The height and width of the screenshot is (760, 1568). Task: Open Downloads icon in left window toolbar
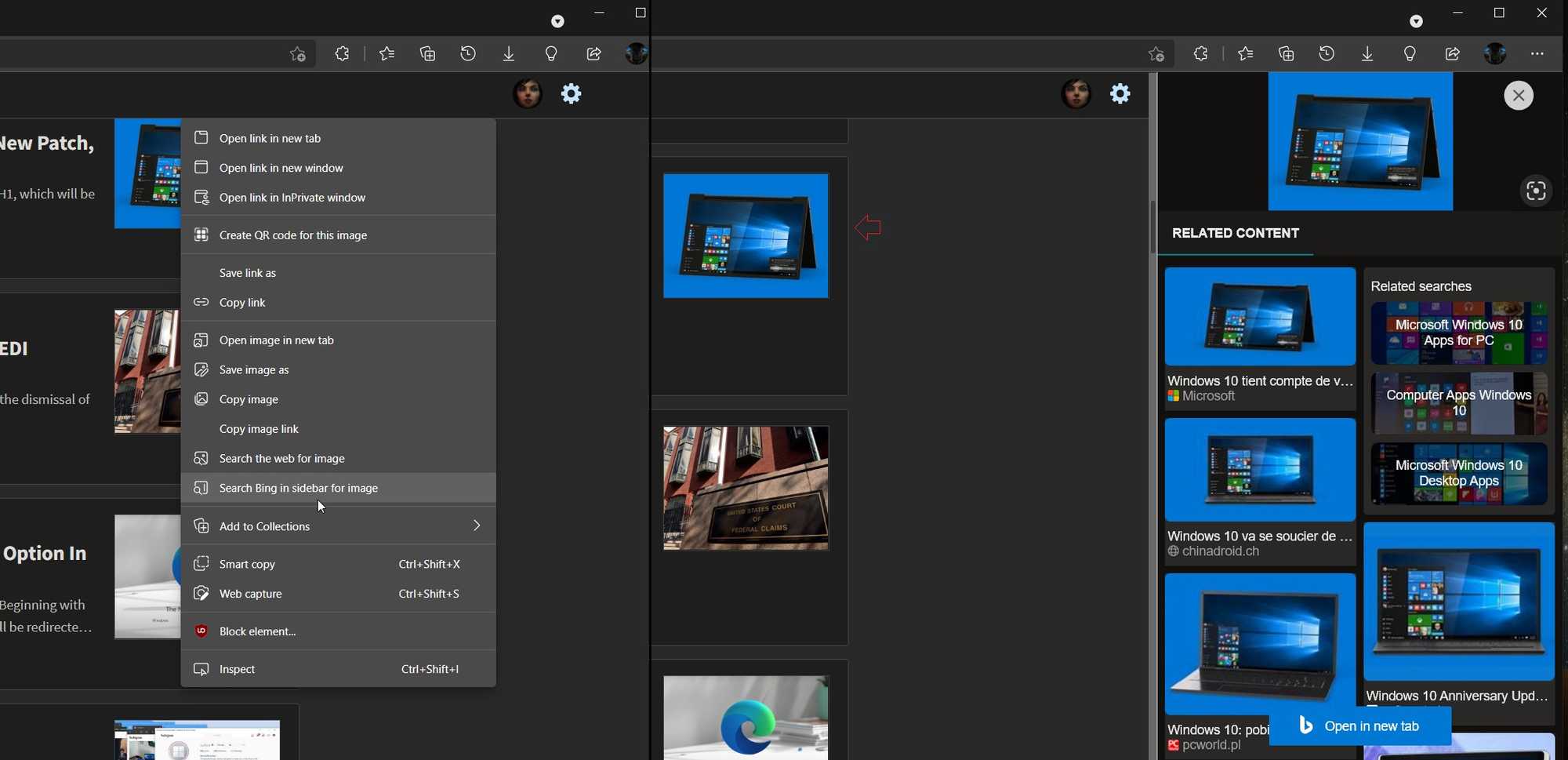click(x=509, y=54)
